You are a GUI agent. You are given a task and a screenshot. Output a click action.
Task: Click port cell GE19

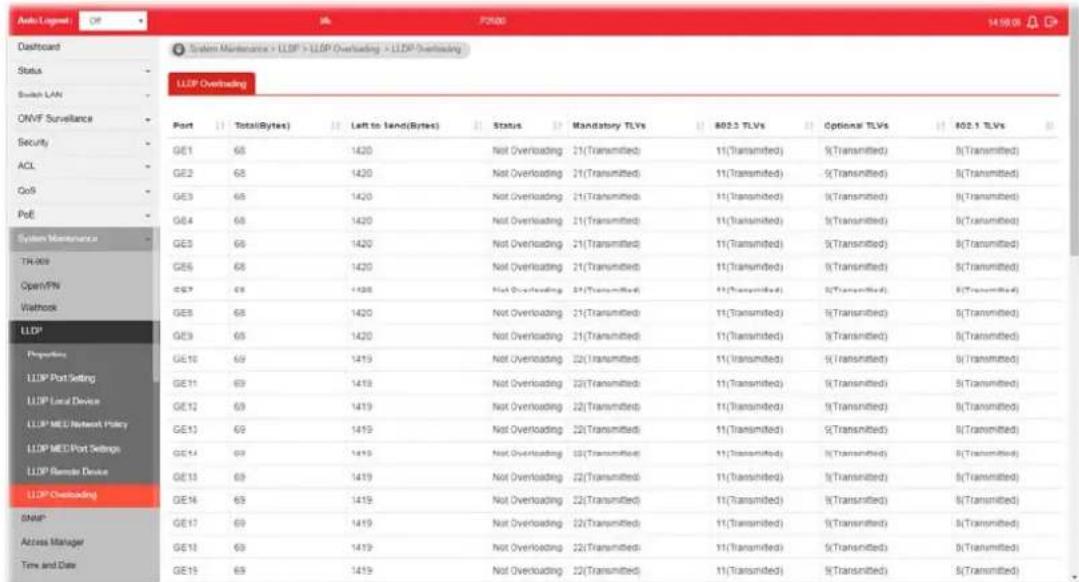tap(185, 571)
